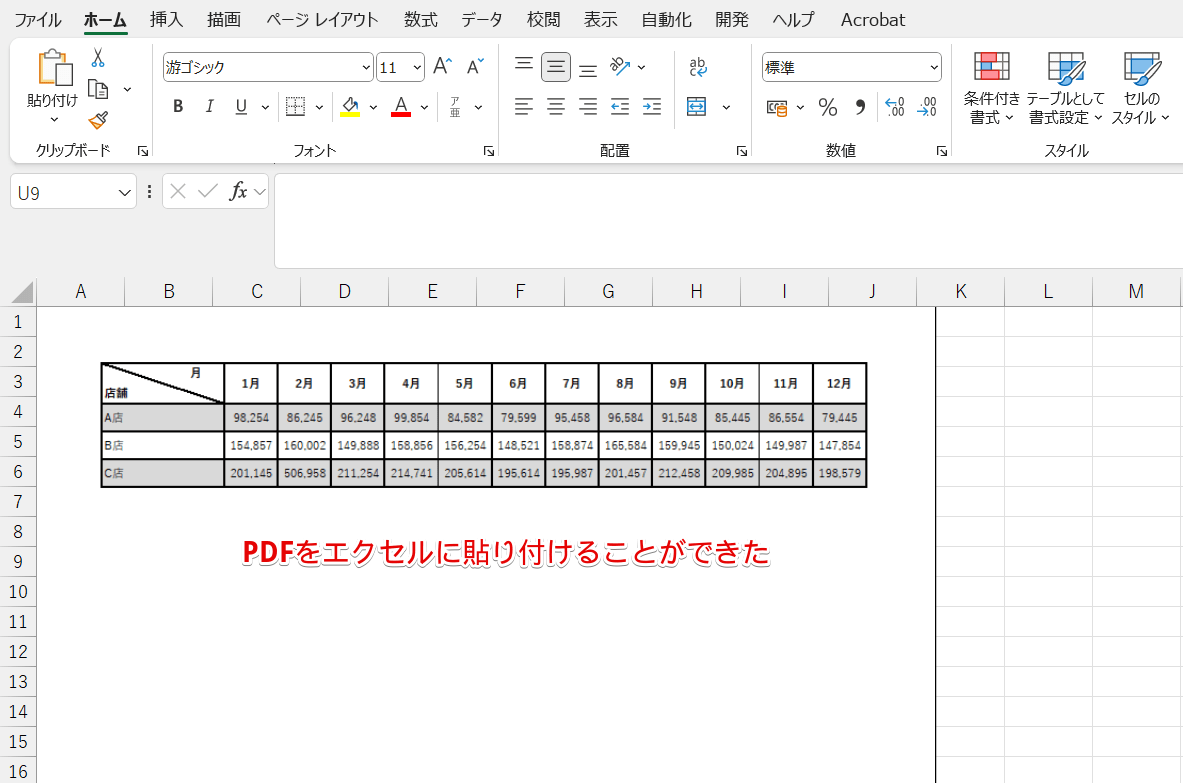Click the increase font size icon

441,65
